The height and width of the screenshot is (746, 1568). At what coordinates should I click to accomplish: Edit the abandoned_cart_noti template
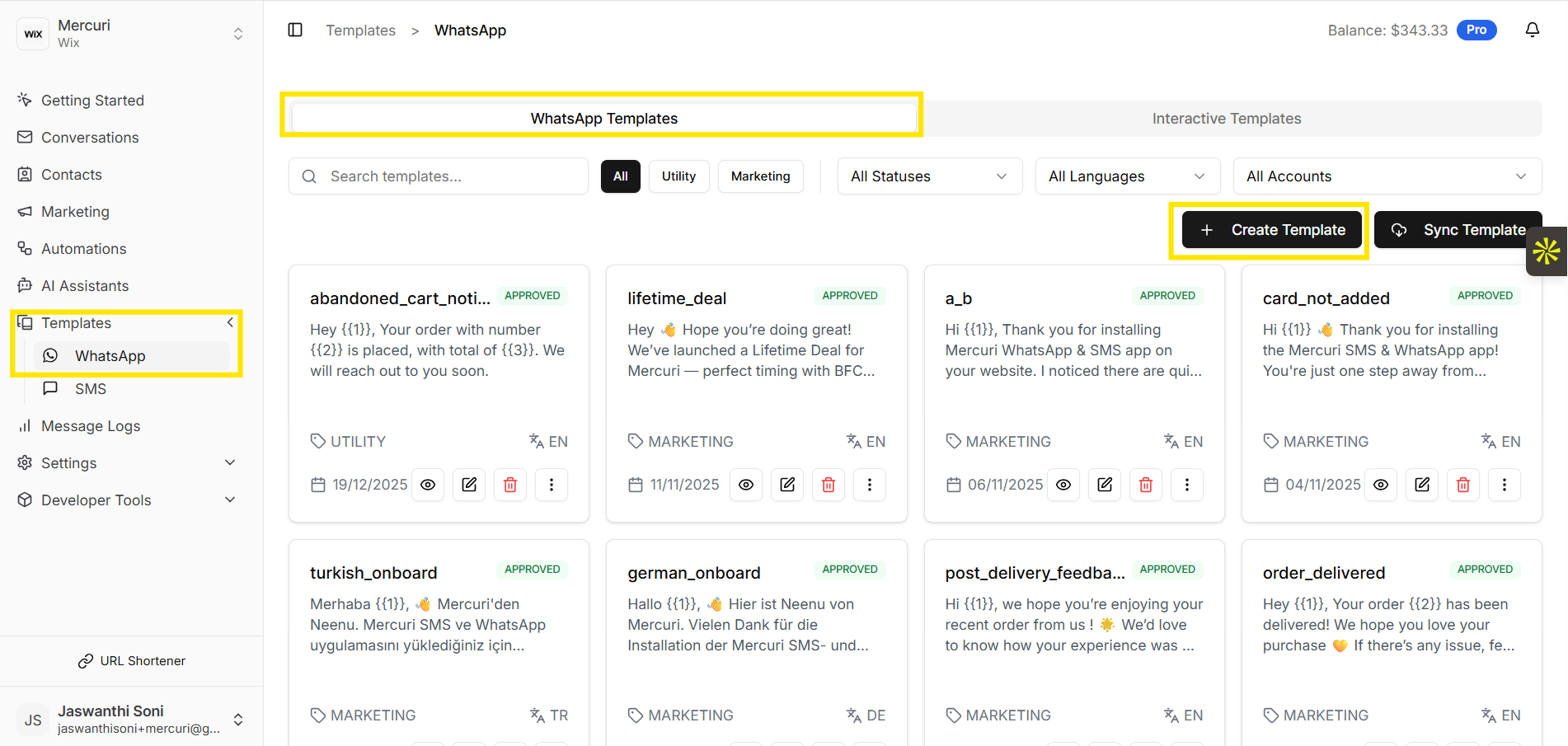coord(469,485)
